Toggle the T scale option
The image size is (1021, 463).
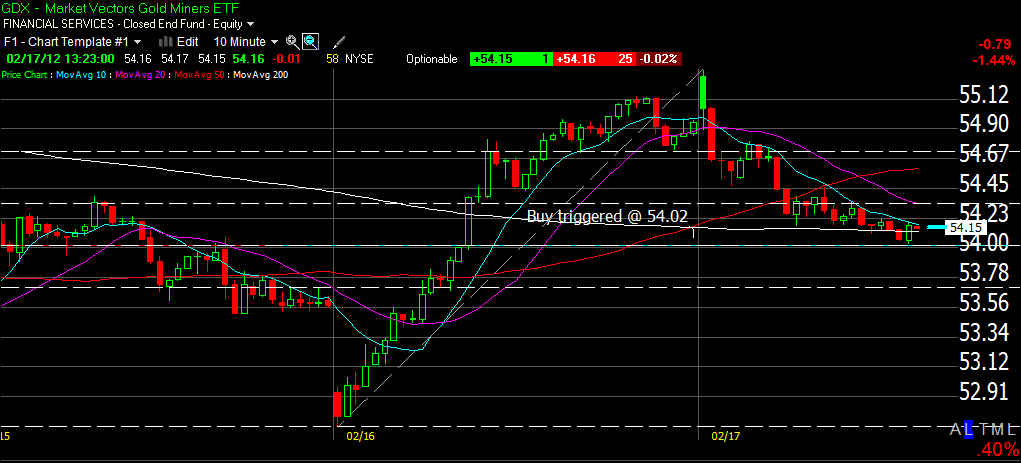982,428
